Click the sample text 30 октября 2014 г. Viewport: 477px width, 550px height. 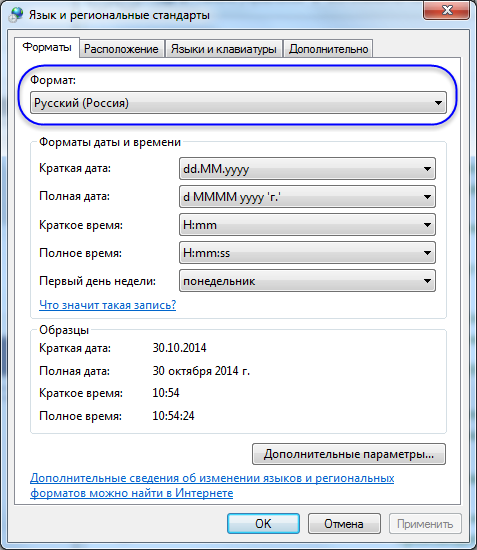[x=201, y=371]
